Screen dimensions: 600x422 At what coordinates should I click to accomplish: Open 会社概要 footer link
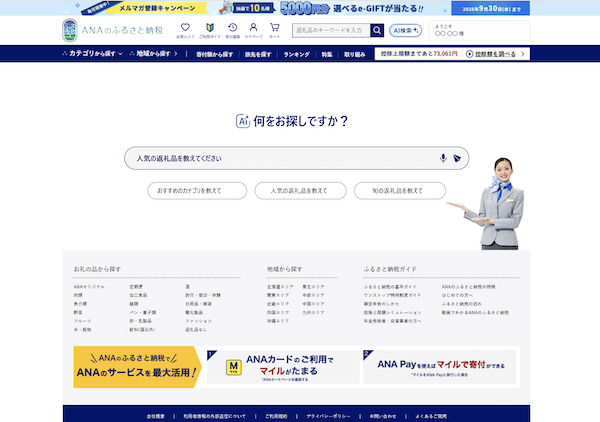155,416
